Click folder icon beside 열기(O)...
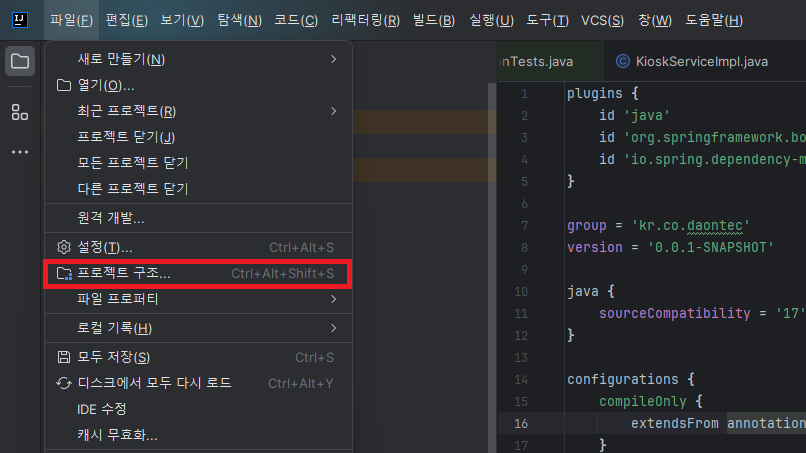 click(64, 85)
